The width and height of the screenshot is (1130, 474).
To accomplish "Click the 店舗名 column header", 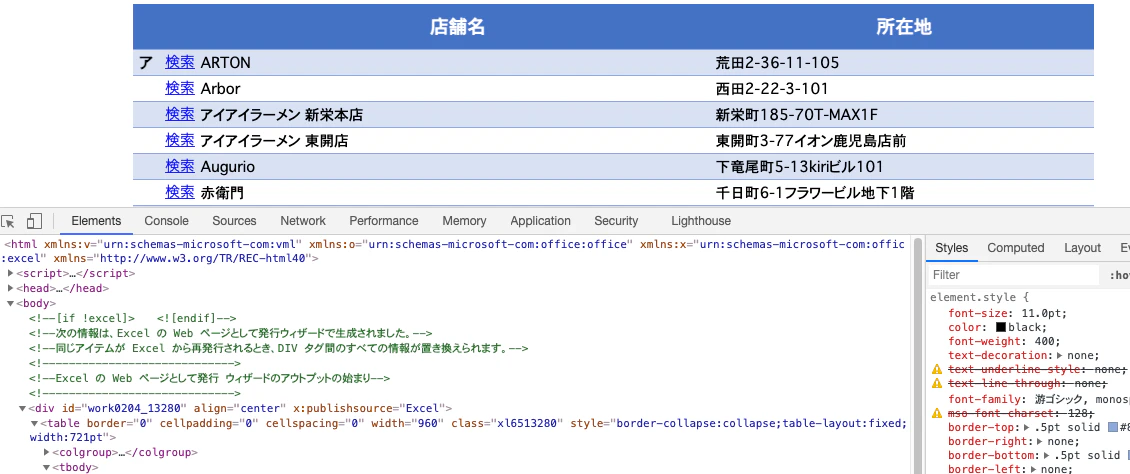I will [457, 27].
